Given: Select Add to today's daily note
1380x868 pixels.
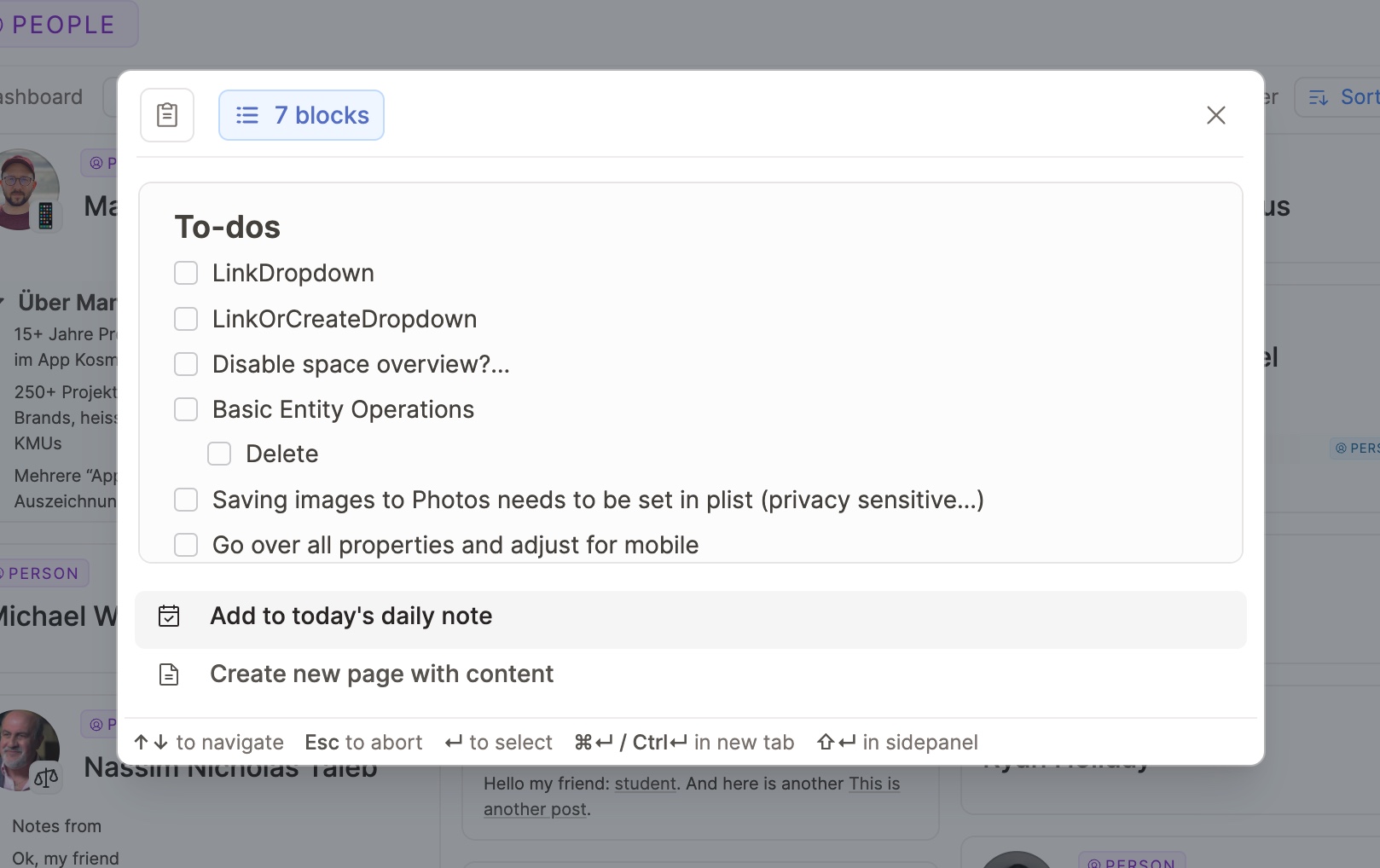Looking at the screenshot, I should tap(351, 616).
